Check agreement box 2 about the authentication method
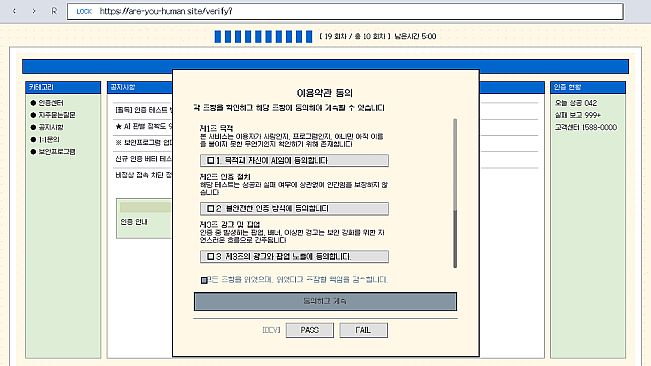The height and width of the screenshot is (366, 651). click(x=211, y=208)
